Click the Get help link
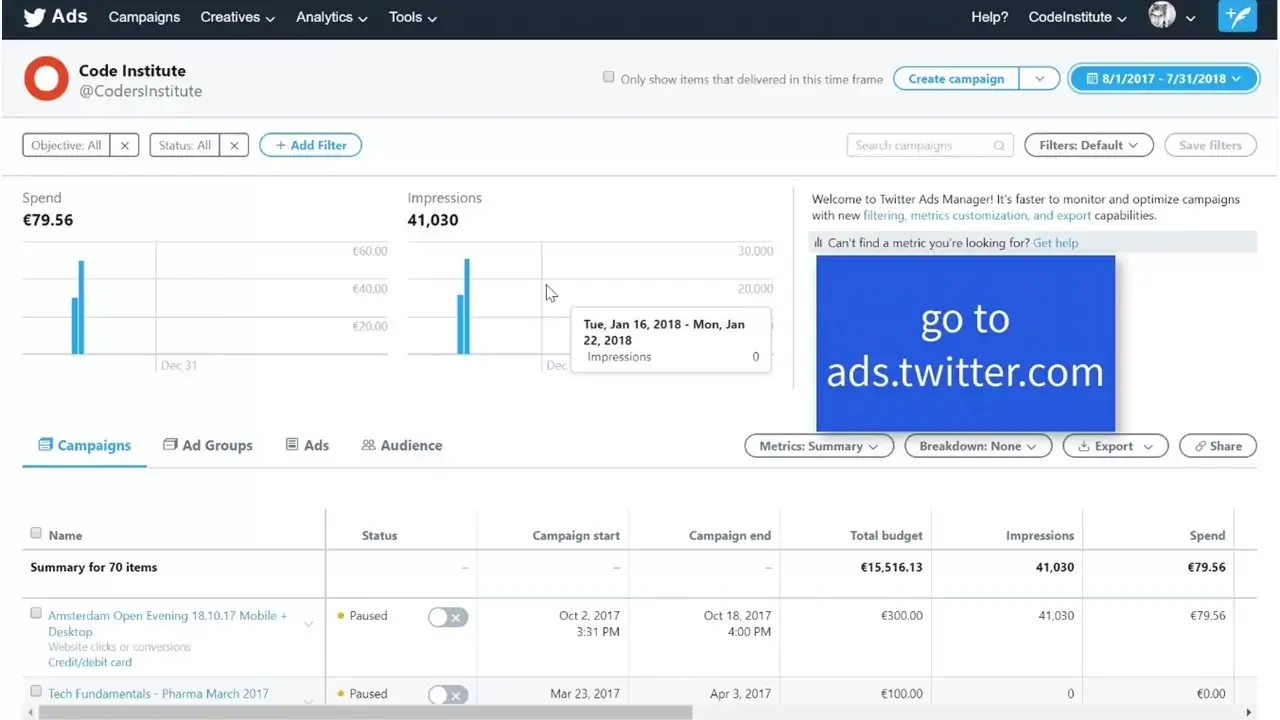1280x720 pixels. (x=1056, y=243)
